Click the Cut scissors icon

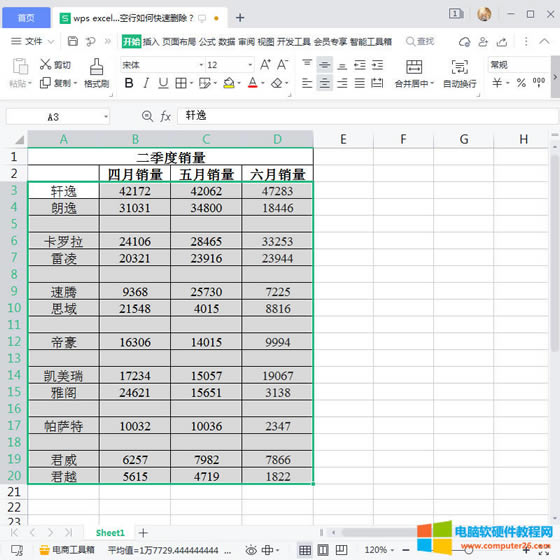click(x=45, y=64)
